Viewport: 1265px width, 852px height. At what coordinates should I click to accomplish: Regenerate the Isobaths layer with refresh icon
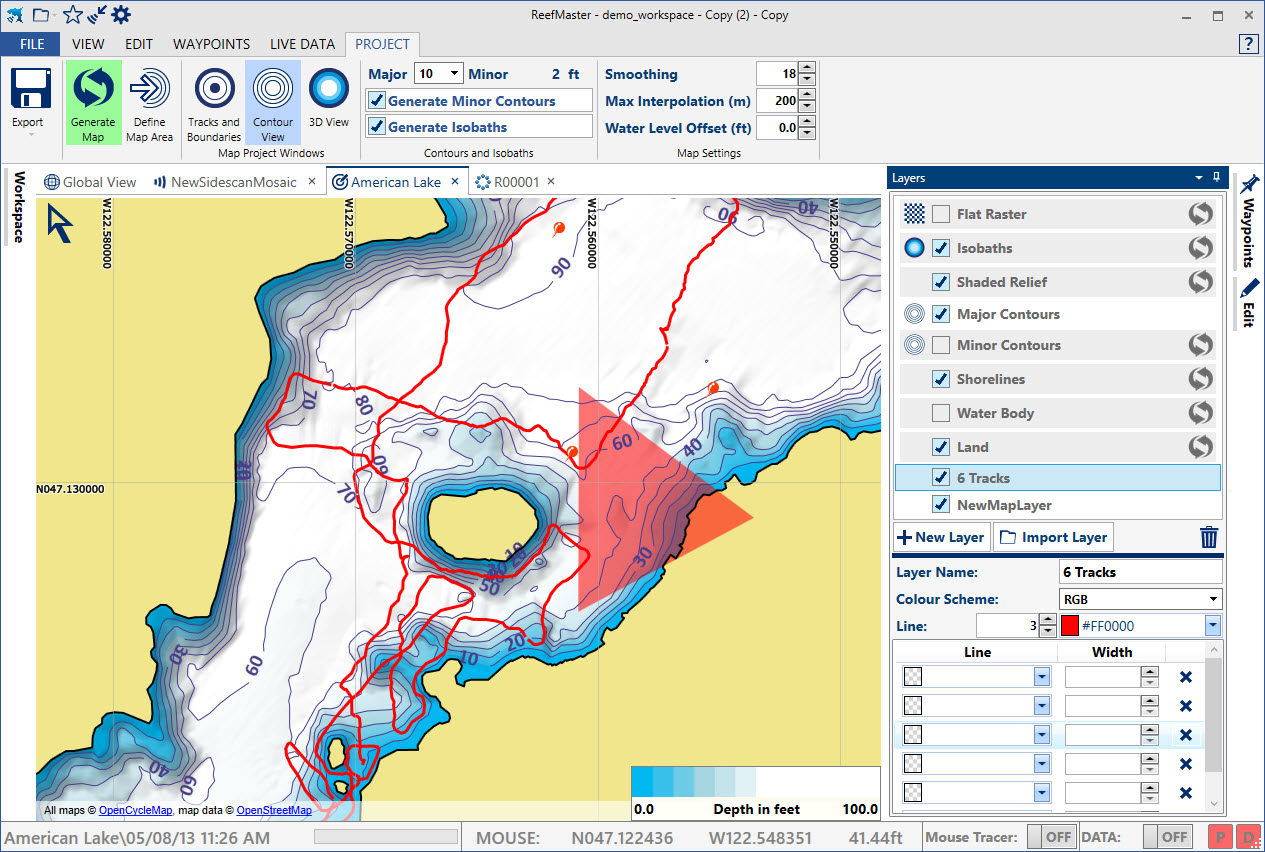[x=1200, y=248]
